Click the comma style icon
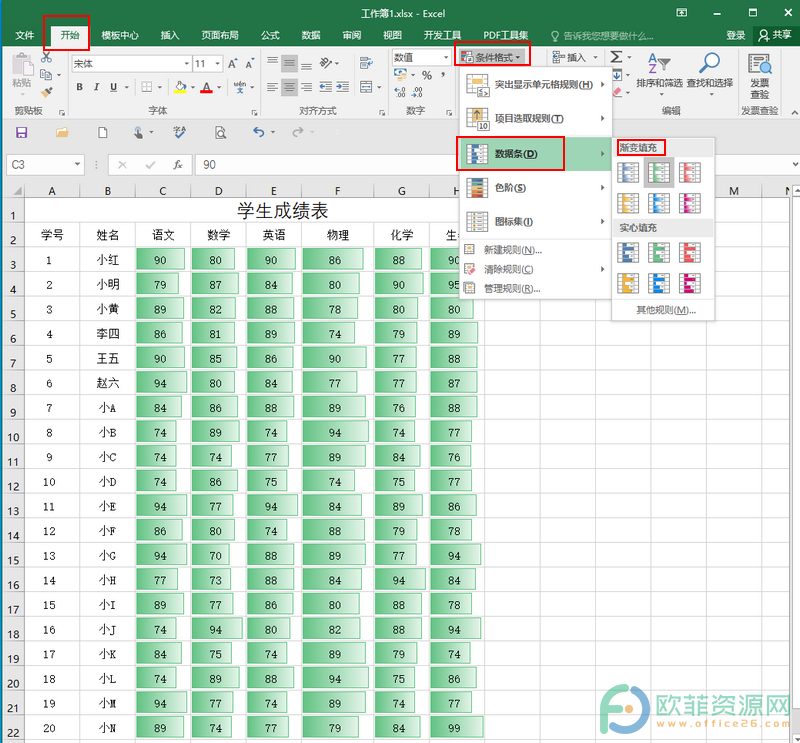Viewport: 800px width, 743px height. click(x=443, y=76)
